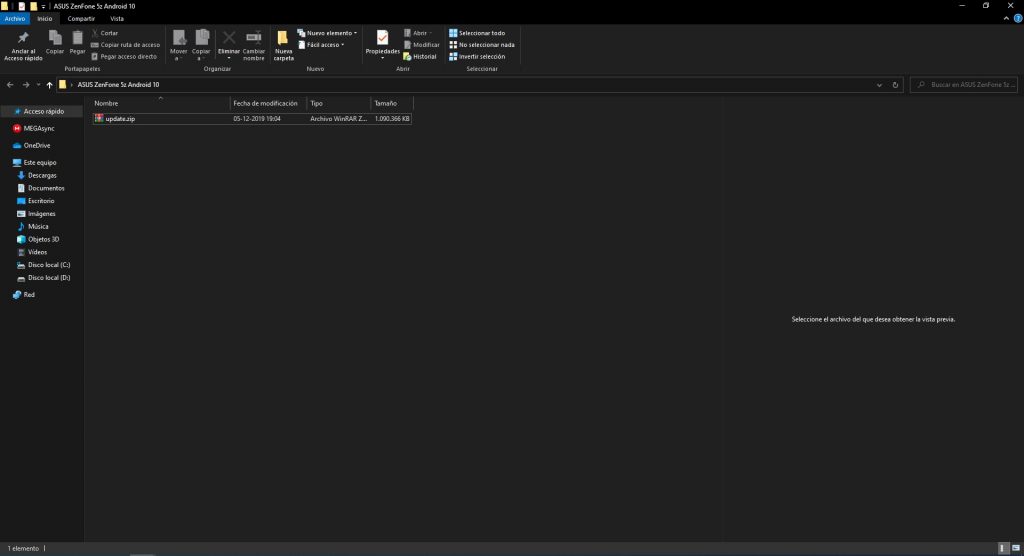Screen dimensions: 1024x556
Task: Open the Help question mark icon
Action: coord(1017,18)
